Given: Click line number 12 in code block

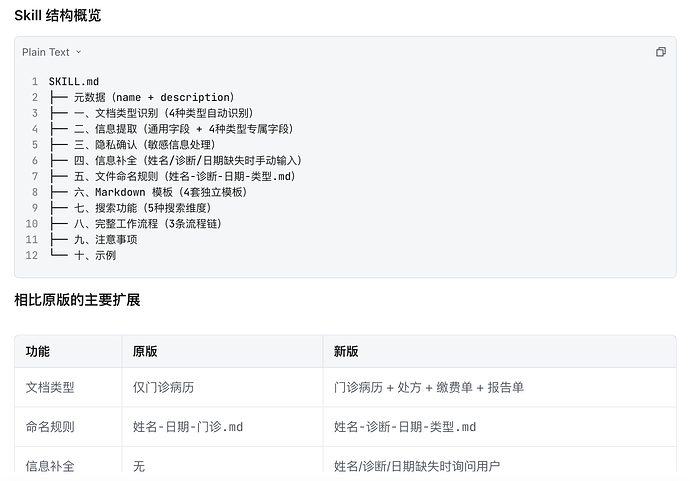Looking at the screenshot, I should click(32, 255).
